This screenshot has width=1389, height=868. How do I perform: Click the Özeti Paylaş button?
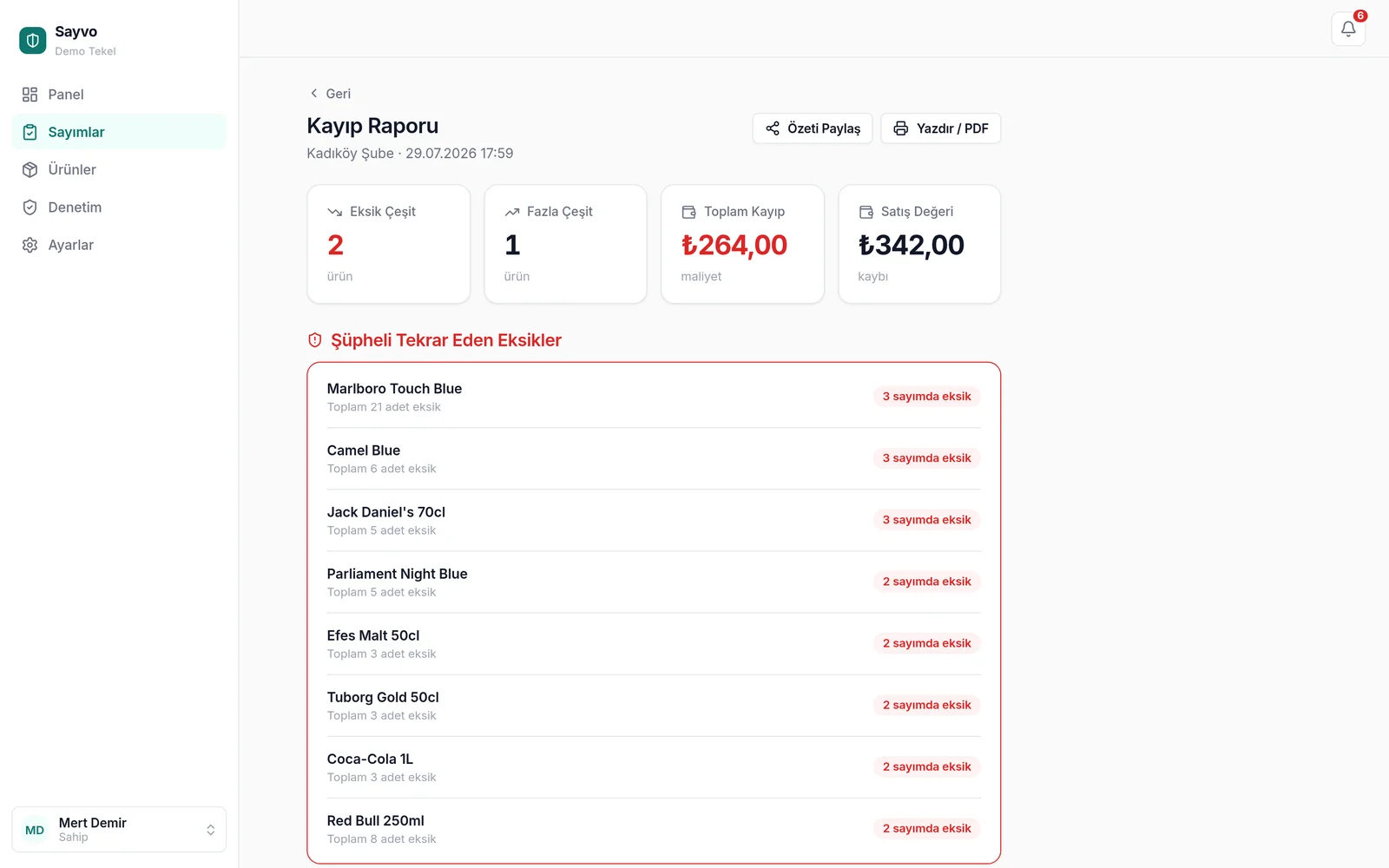[813, 128]
